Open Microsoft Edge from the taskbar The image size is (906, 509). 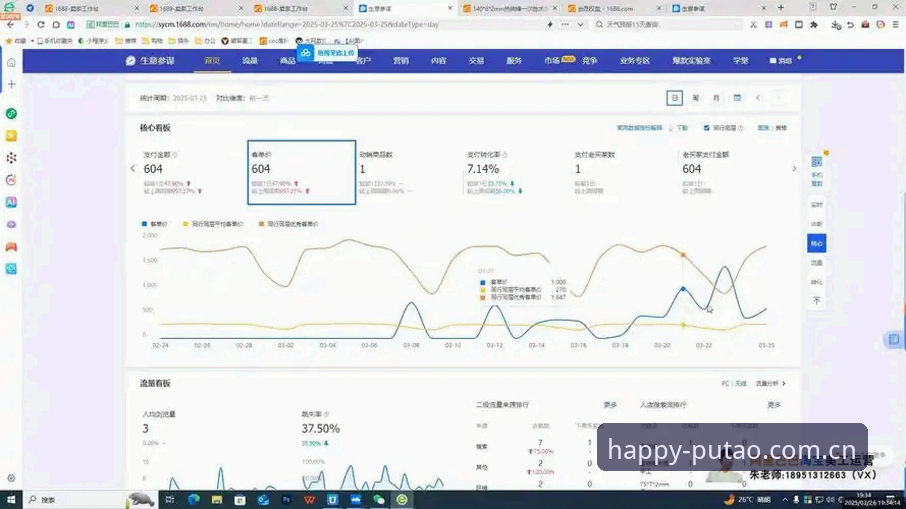pos(194,500)
